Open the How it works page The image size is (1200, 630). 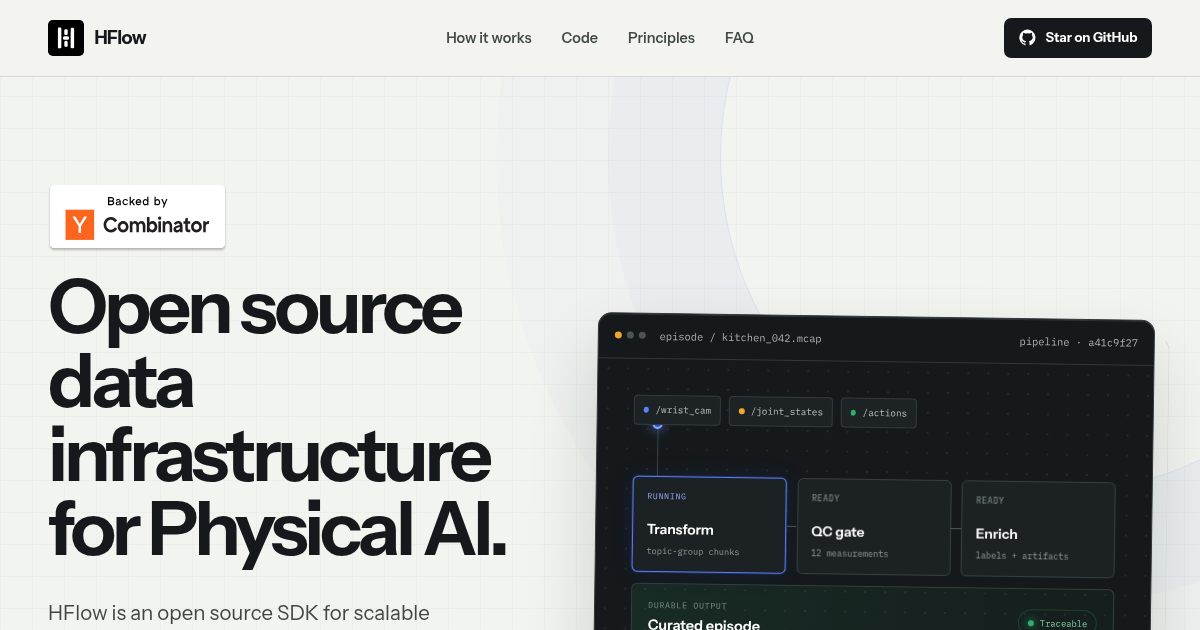point(489,38)
